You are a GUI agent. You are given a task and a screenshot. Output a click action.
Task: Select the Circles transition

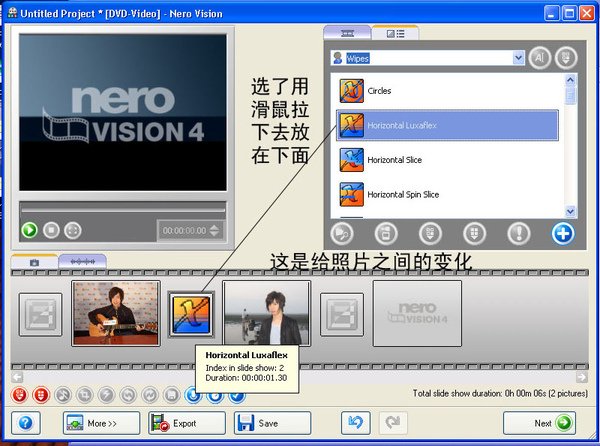447,91
